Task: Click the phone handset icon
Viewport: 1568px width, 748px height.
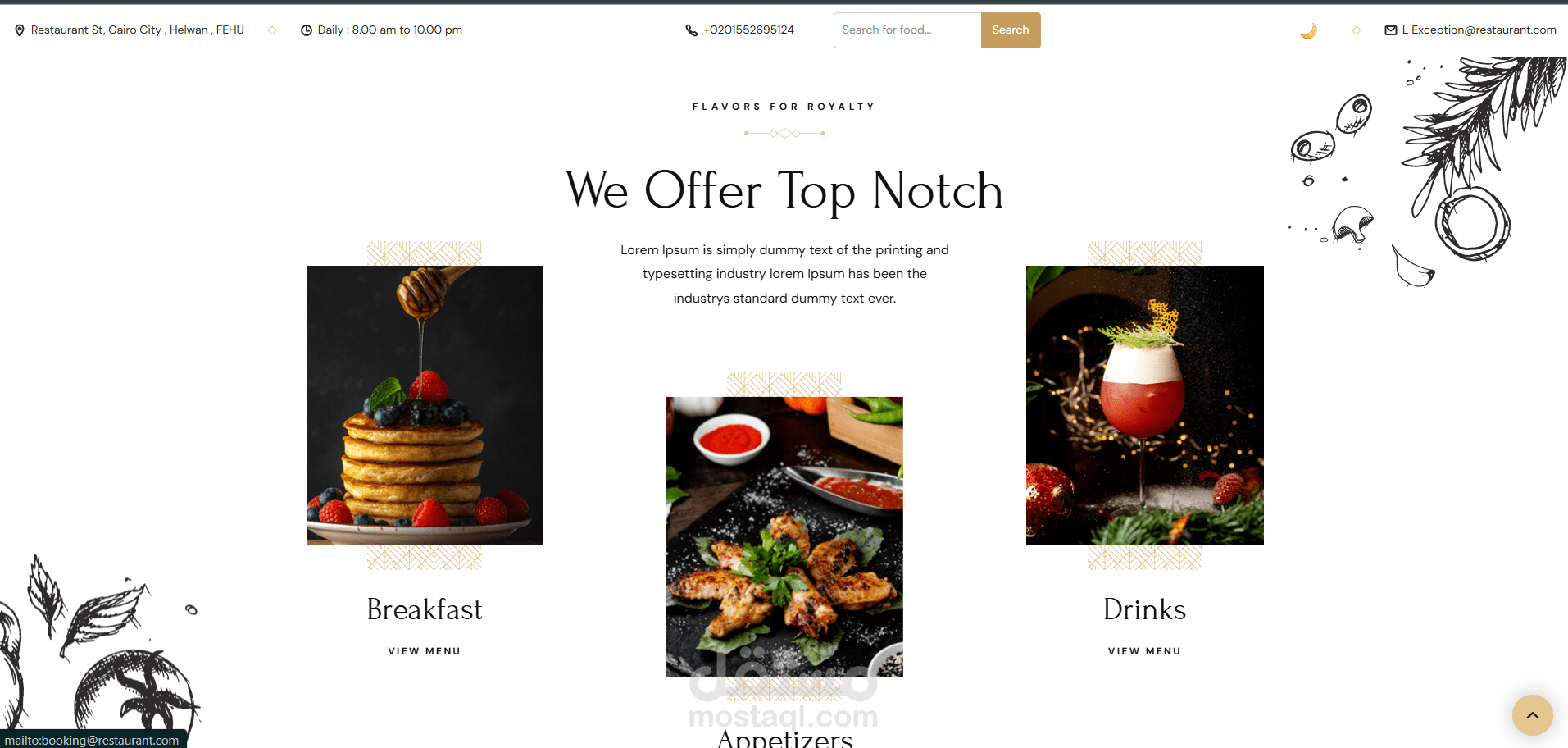Action: click(692, 30)
